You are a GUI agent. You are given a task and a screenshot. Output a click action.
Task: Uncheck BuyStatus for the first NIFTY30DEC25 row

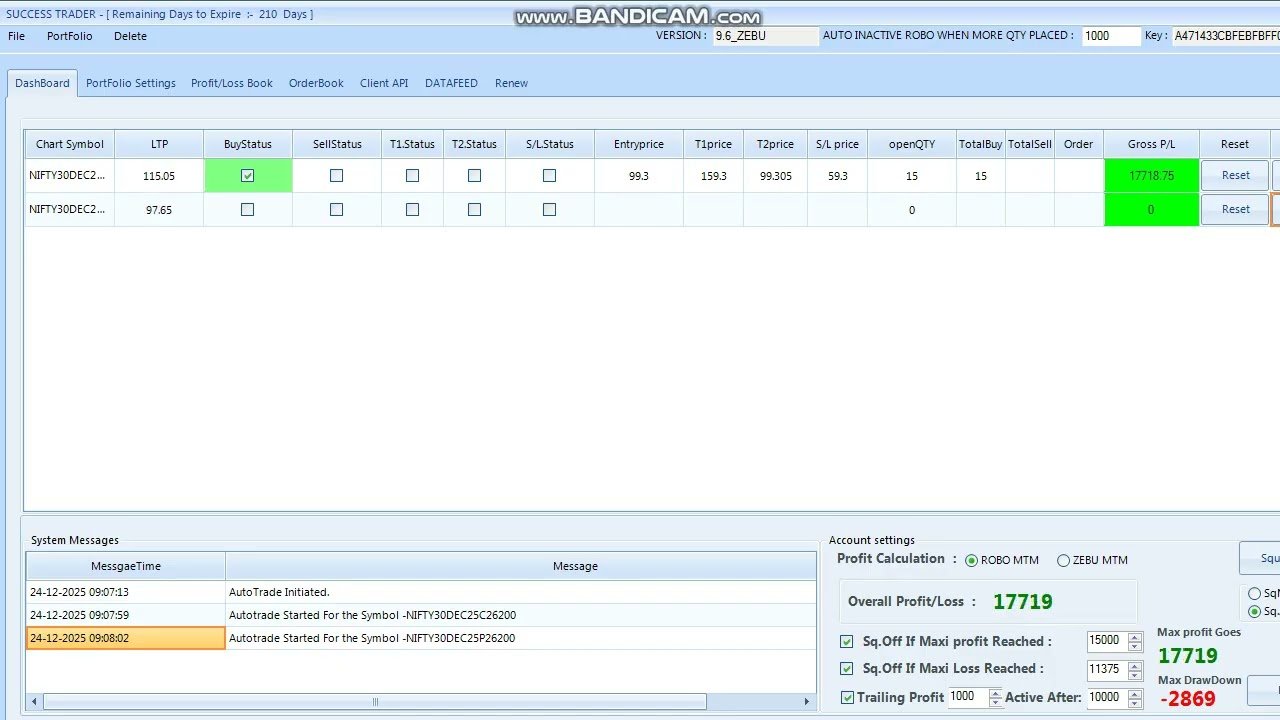pyautogui.click(x=247, y=175)
